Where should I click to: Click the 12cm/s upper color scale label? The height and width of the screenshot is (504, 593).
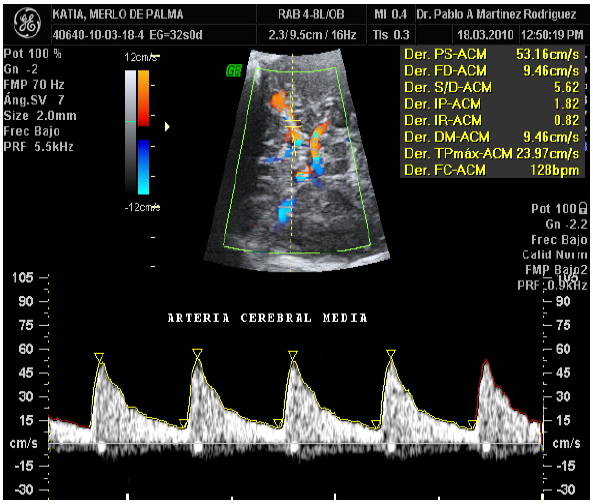click(x=141, y=57)
